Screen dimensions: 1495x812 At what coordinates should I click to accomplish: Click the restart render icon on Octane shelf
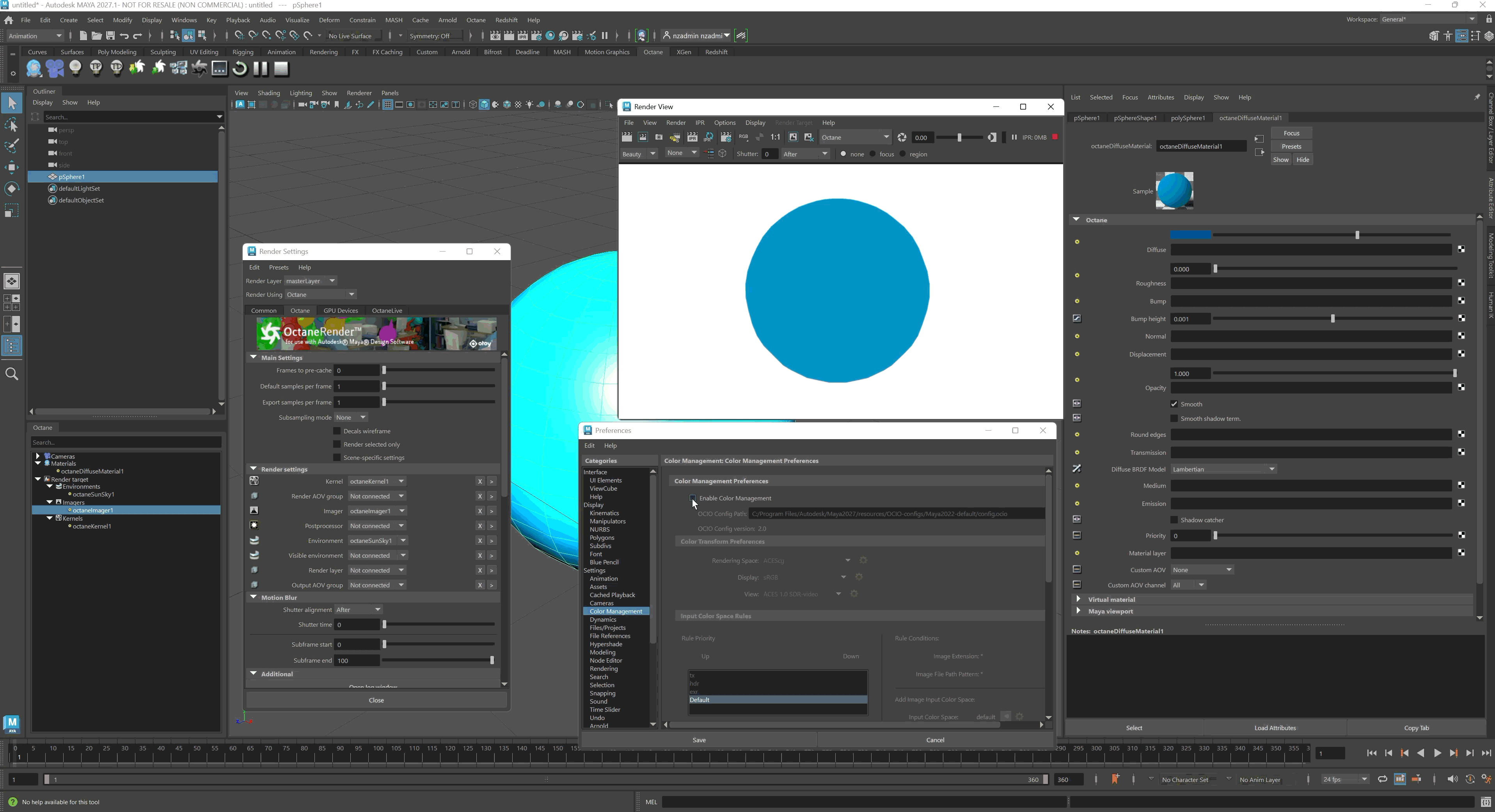[x=240, y=69]
